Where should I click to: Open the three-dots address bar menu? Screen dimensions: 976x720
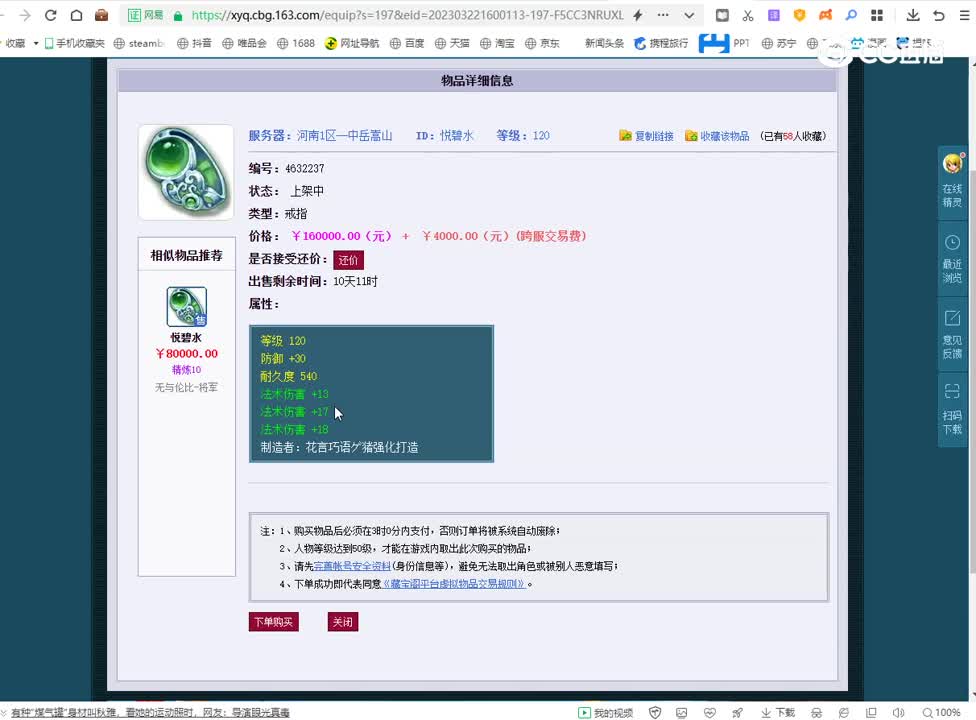point(663,15)
